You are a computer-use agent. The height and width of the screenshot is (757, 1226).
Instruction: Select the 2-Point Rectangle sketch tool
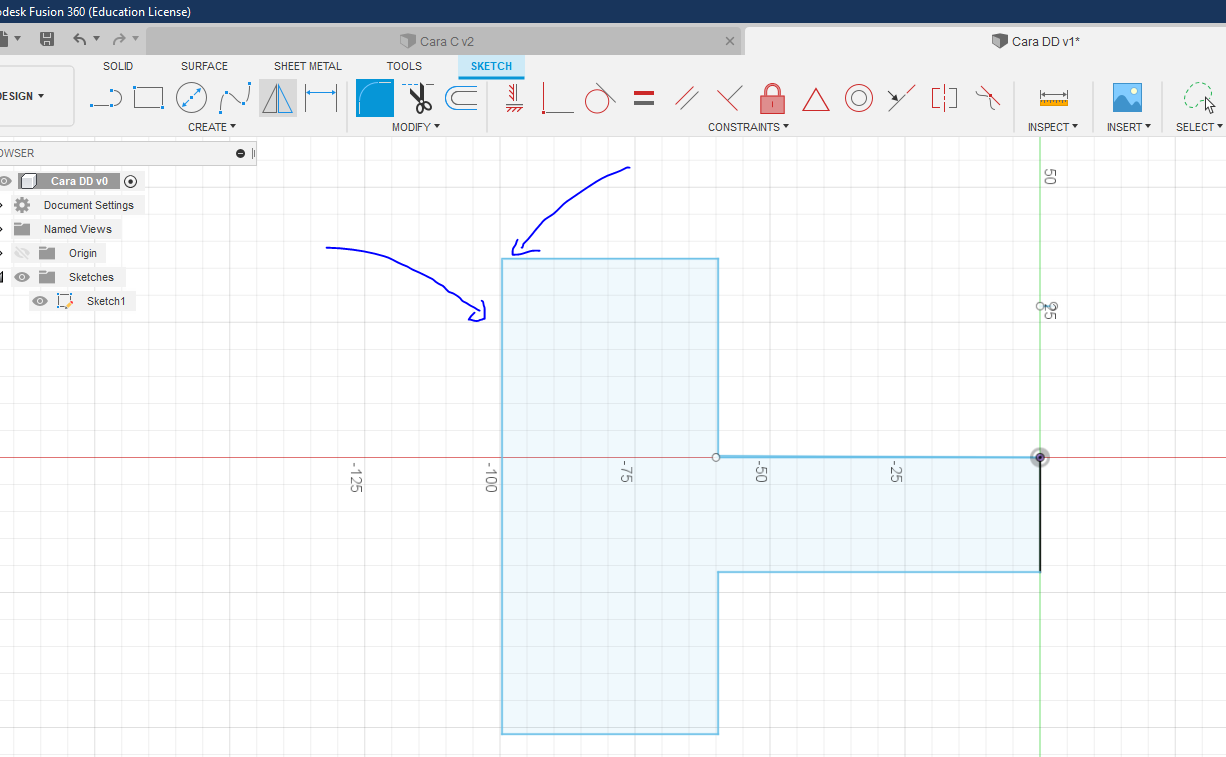pos(148,98)
